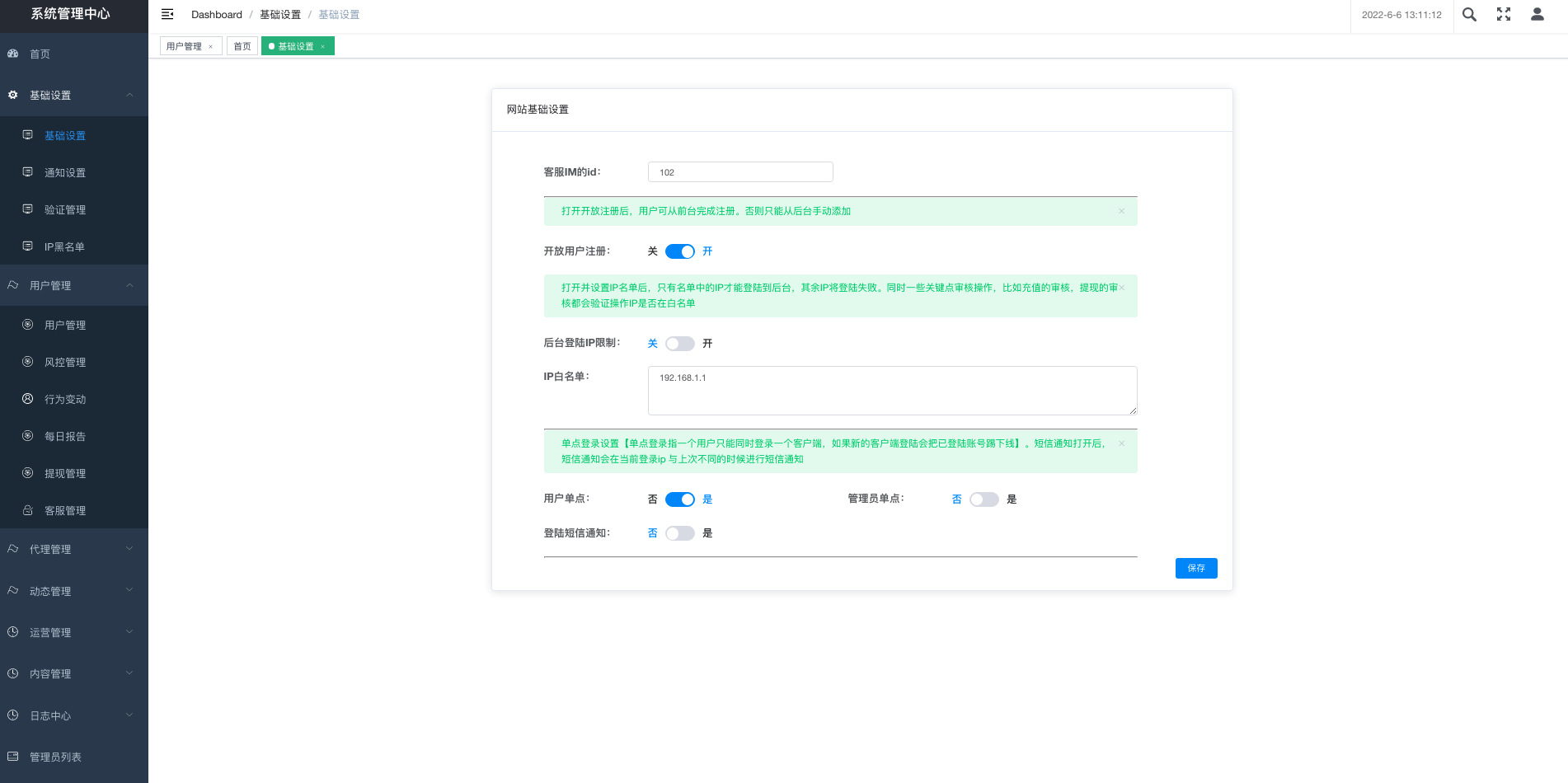The height and width of the screenshot is (783, 1568).
Task: Toggle the 登陆短信通知 switch
Action: [x=680, y=533]
